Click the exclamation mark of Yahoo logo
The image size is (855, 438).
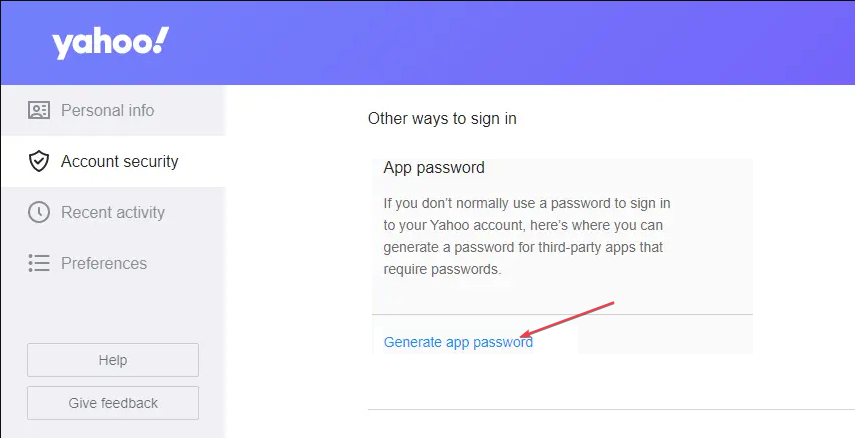click(162, 41)
